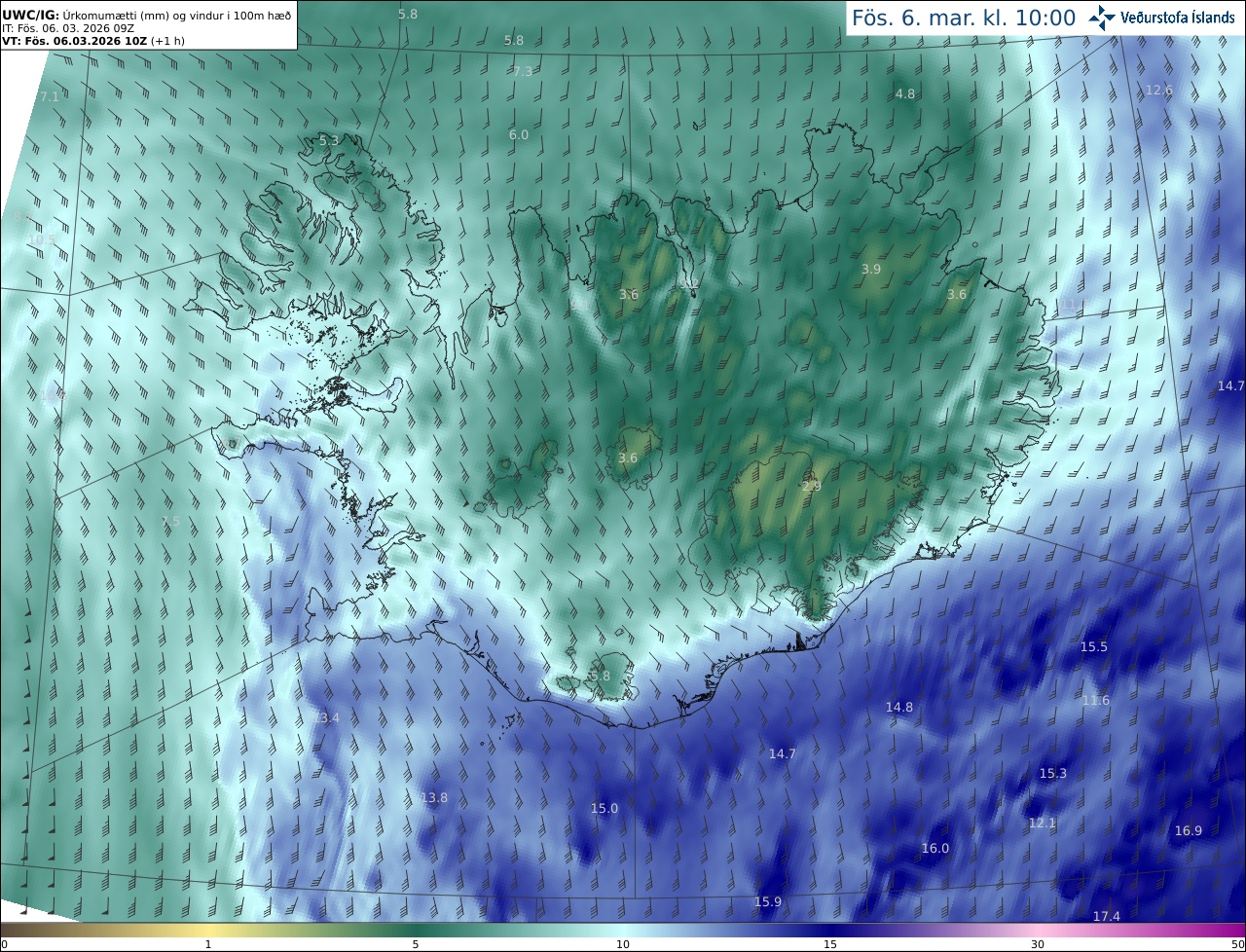The image size is (1246, 952).
Task: Click the 7.3 value on the map
Action: pyautogui.click(x=523, y=72)
